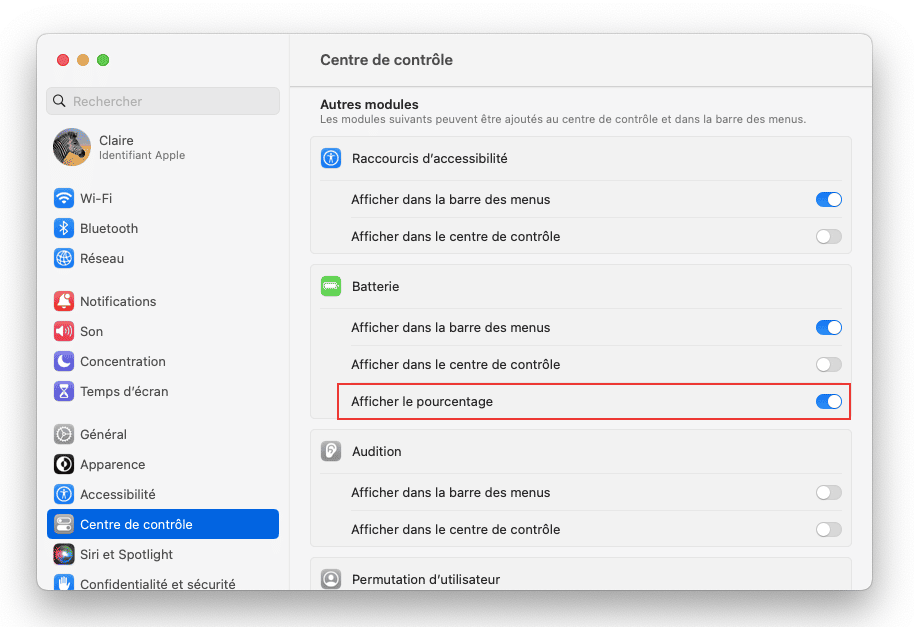The width and height of the screenshot is (914, 627).
Task: Click the Rechercher search field
Action: click(163, 101)
